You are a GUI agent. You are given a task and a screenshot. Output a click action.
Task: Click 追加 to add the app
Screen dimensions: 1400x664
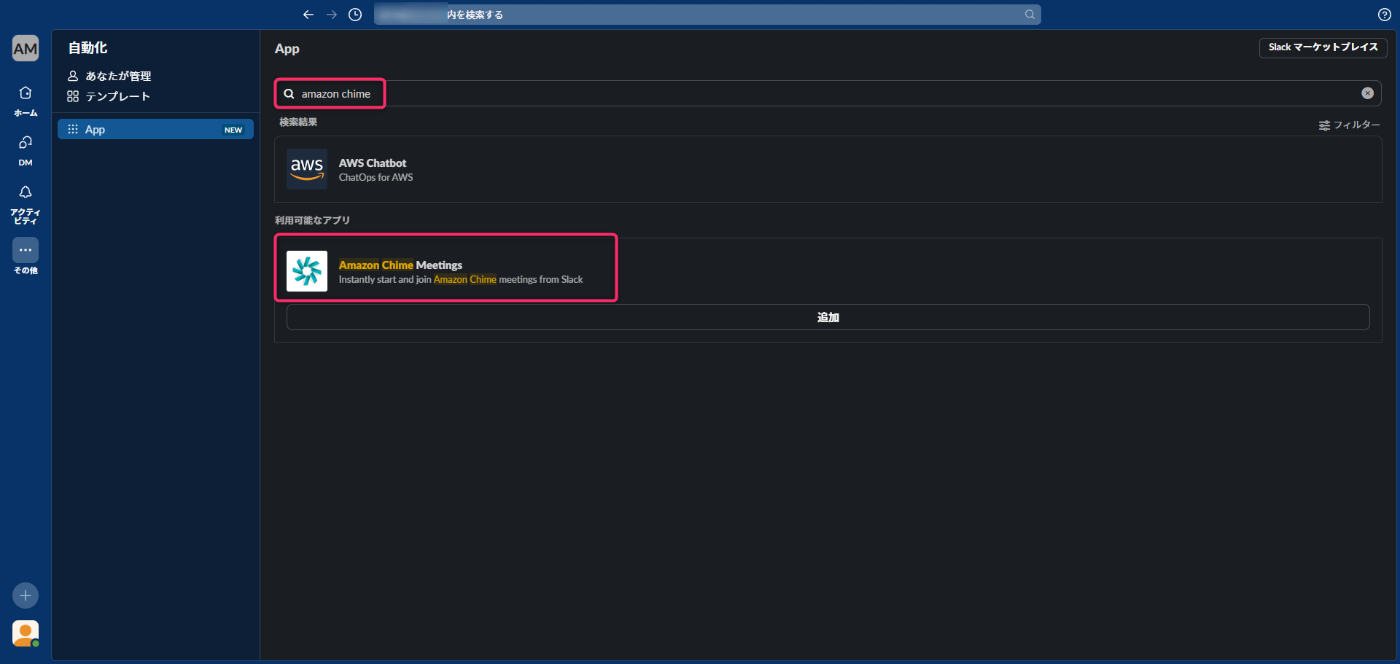coord(828,317)
